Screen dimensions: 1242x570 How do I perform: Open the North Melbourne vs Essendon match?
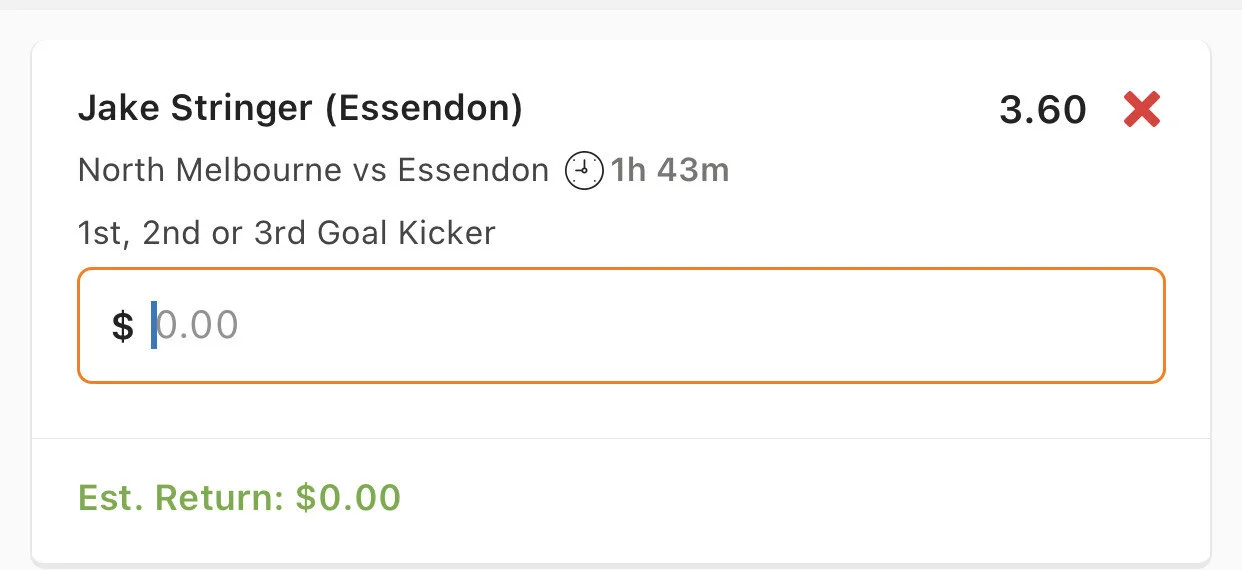click(313, 171)
